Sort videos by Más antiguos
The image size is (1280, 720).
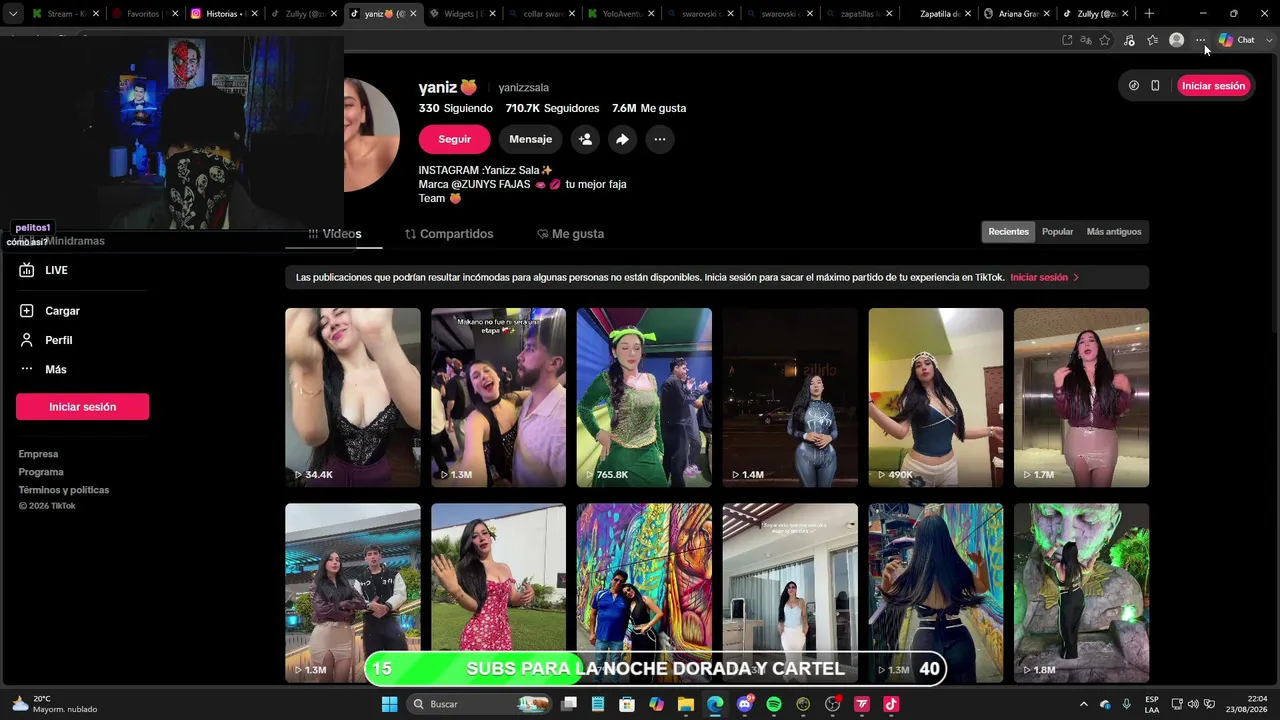point(1114,232)
